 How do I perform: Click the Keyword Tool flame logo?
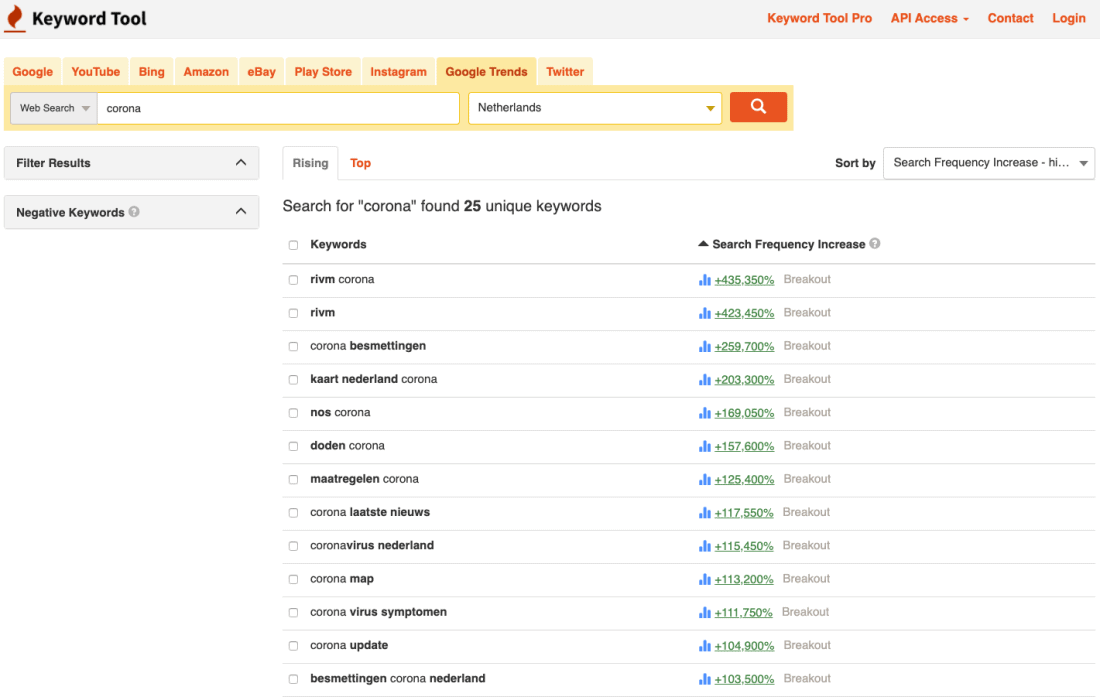[x=15, y=18]
